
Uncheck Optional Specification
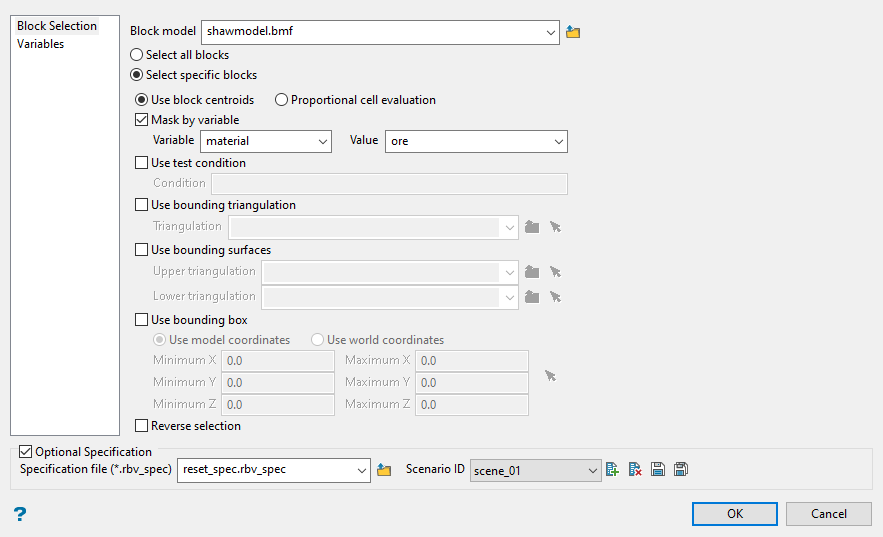click(x=26, y=452)
